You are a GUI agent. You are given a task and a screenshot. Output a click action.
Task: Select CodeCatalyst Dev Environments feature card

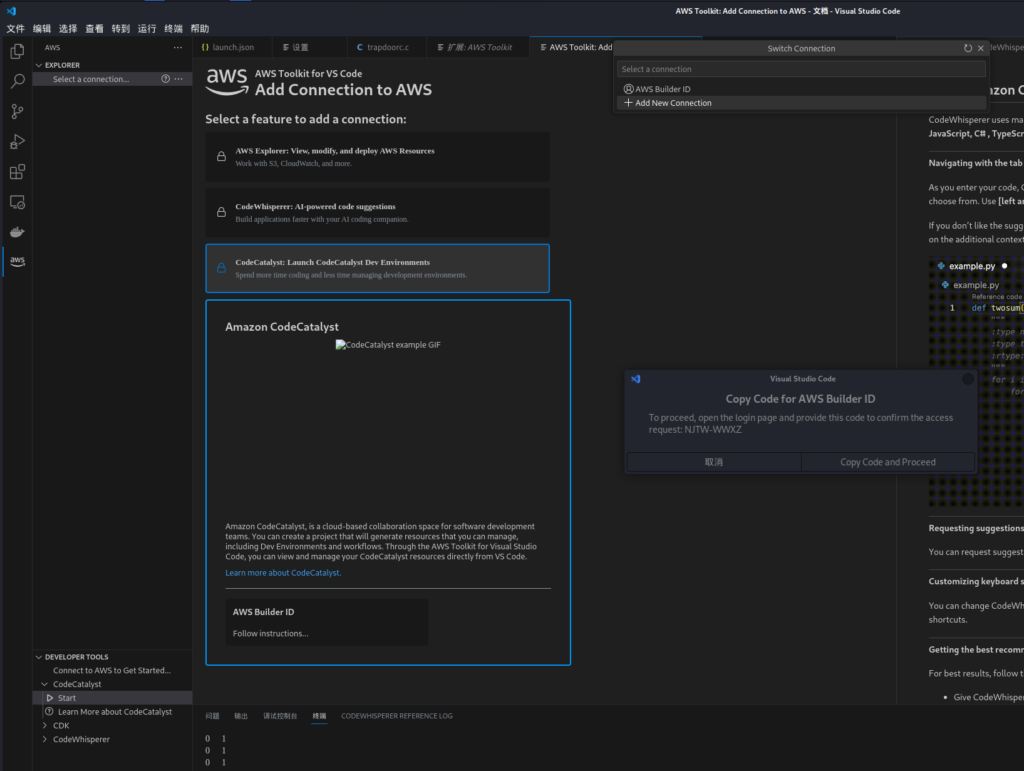point(377,268)
